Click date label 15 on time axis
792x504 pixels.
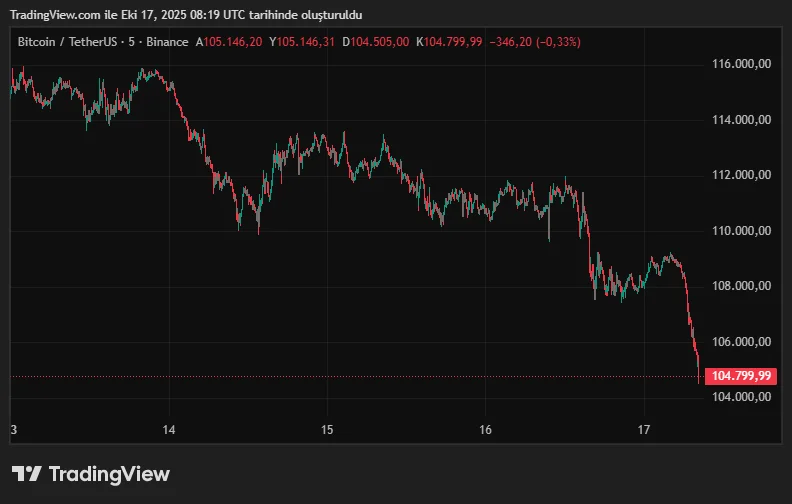(x=327, y=429)
